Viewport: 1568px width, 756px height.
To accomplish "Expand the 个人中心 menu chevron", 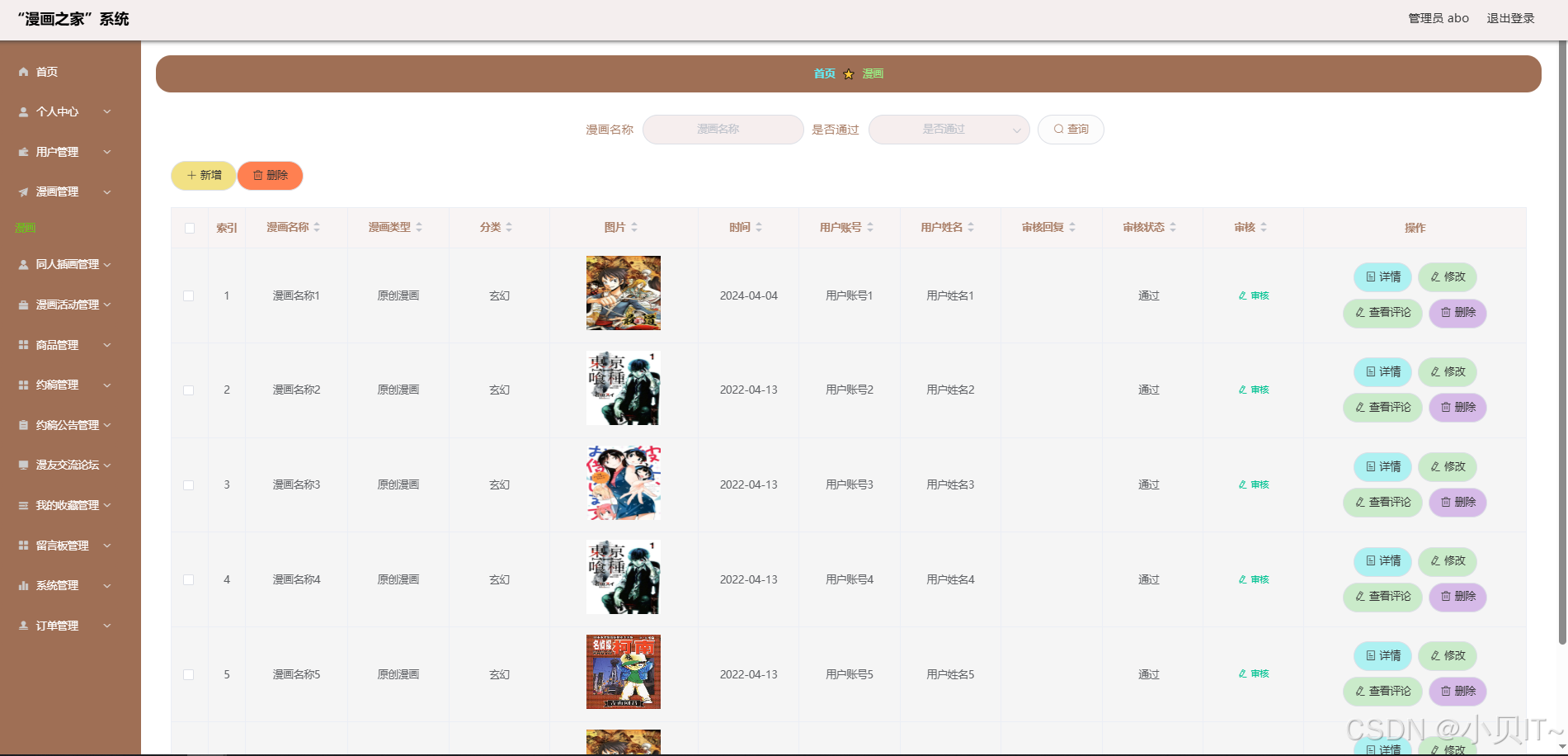I will (107, 112).
